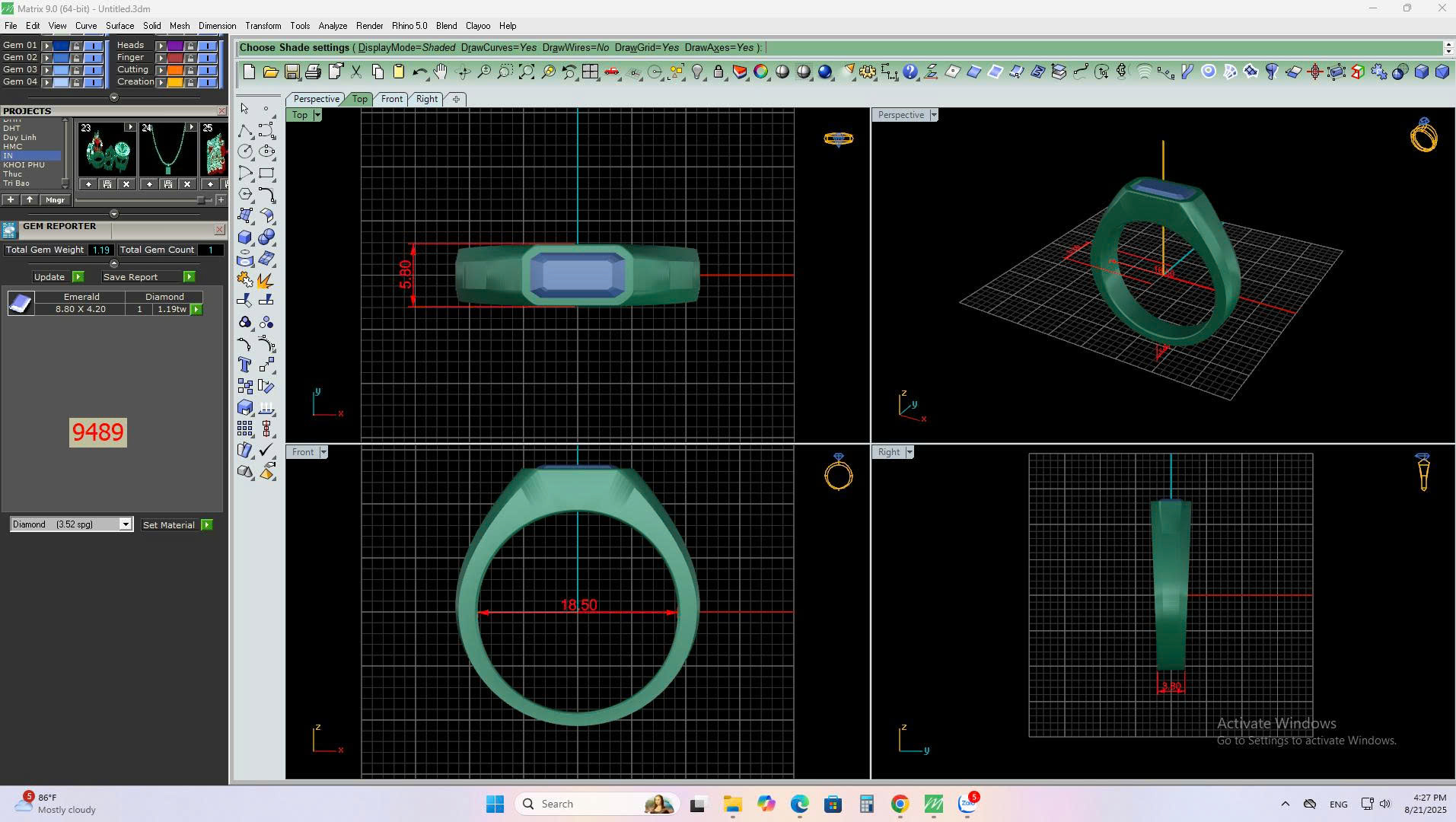
Task: Select the Finger layer red color swatch
Action: (175, 58)
